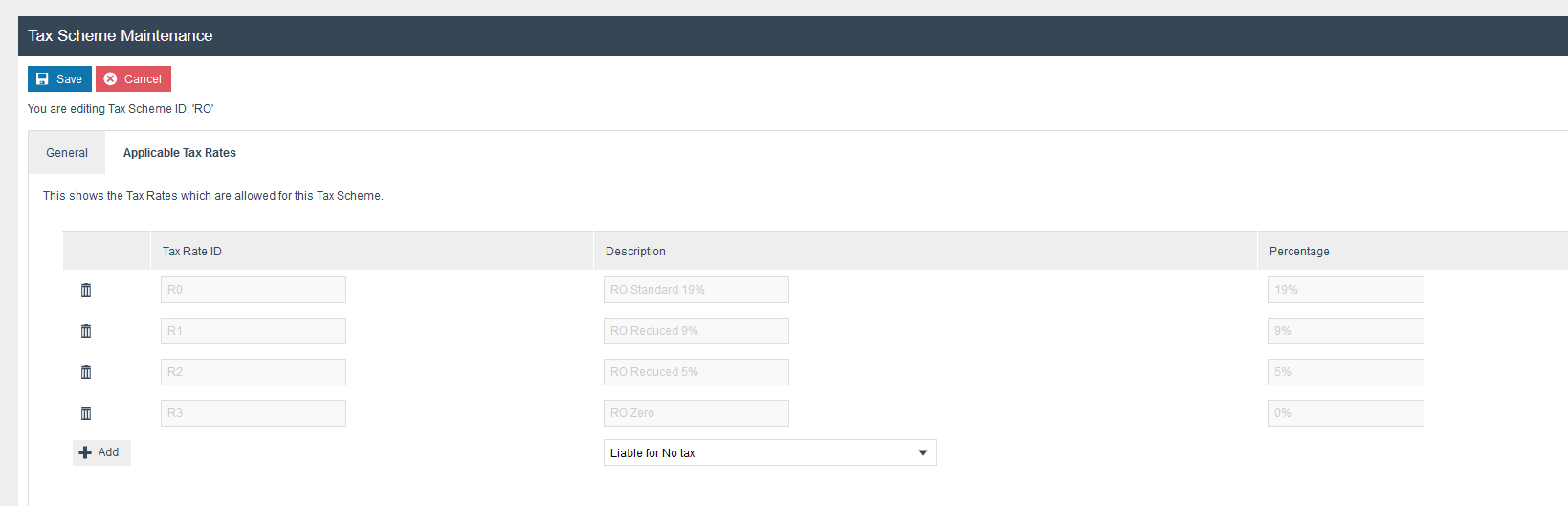Remove the R2 row via trash icon
1568x506 pixels.
(86, 372)
